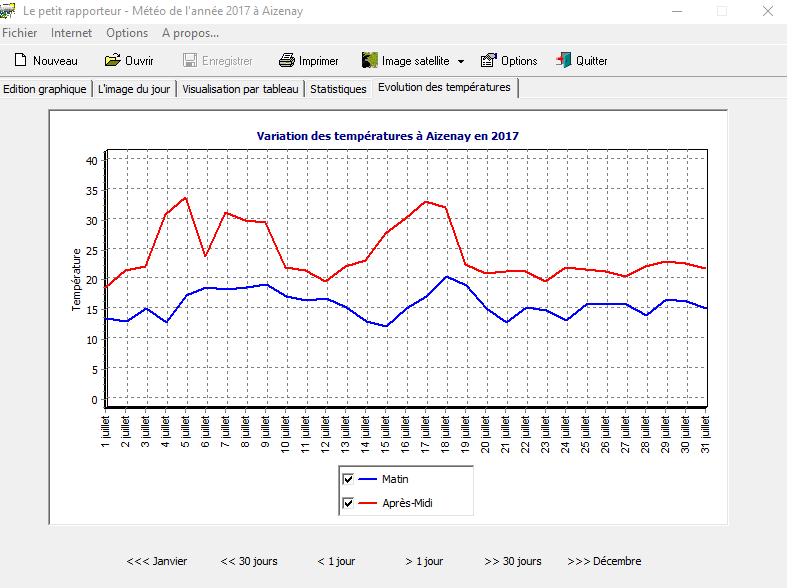This screenshot has width=787, height=588.
Task: Switch to the Edition graphique tab
Action: coord(45,89)
